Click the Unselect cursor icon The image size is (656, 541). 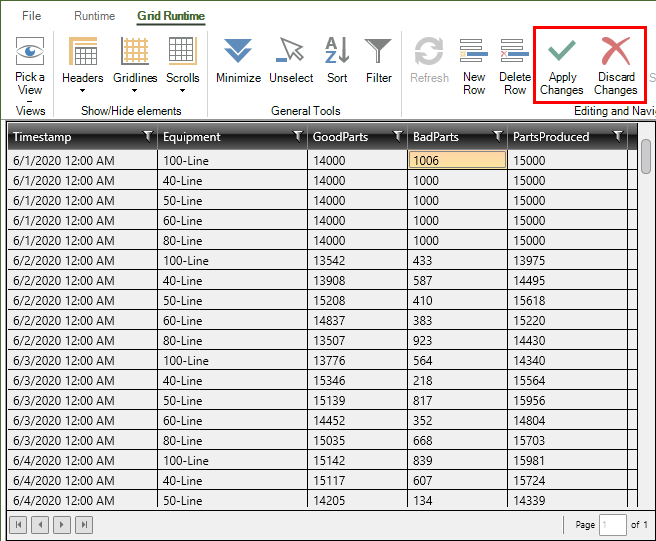coord(291,52)
